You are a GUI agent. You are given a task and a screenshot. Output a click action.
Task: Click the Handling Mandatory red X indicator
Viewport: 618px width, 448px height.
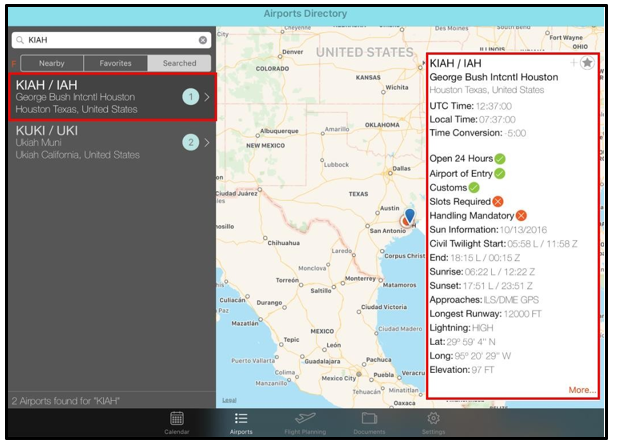click(x=520, y=216)
